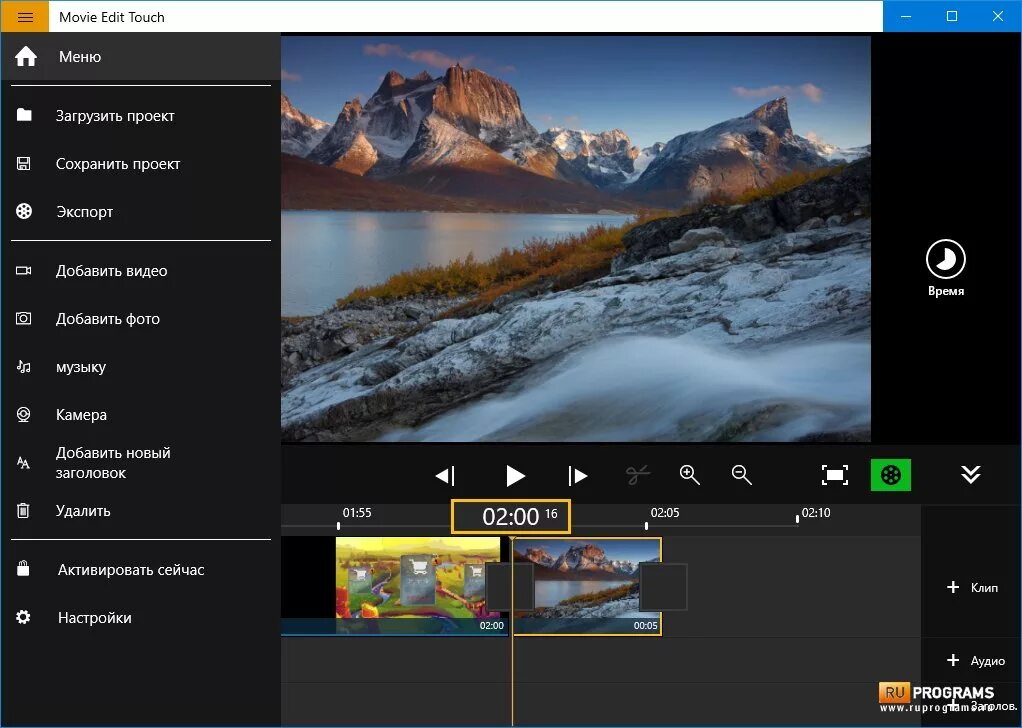Viewport: 1022px width, 728px height.
Task: Toggle full screen preview
Action: [834, 475]
